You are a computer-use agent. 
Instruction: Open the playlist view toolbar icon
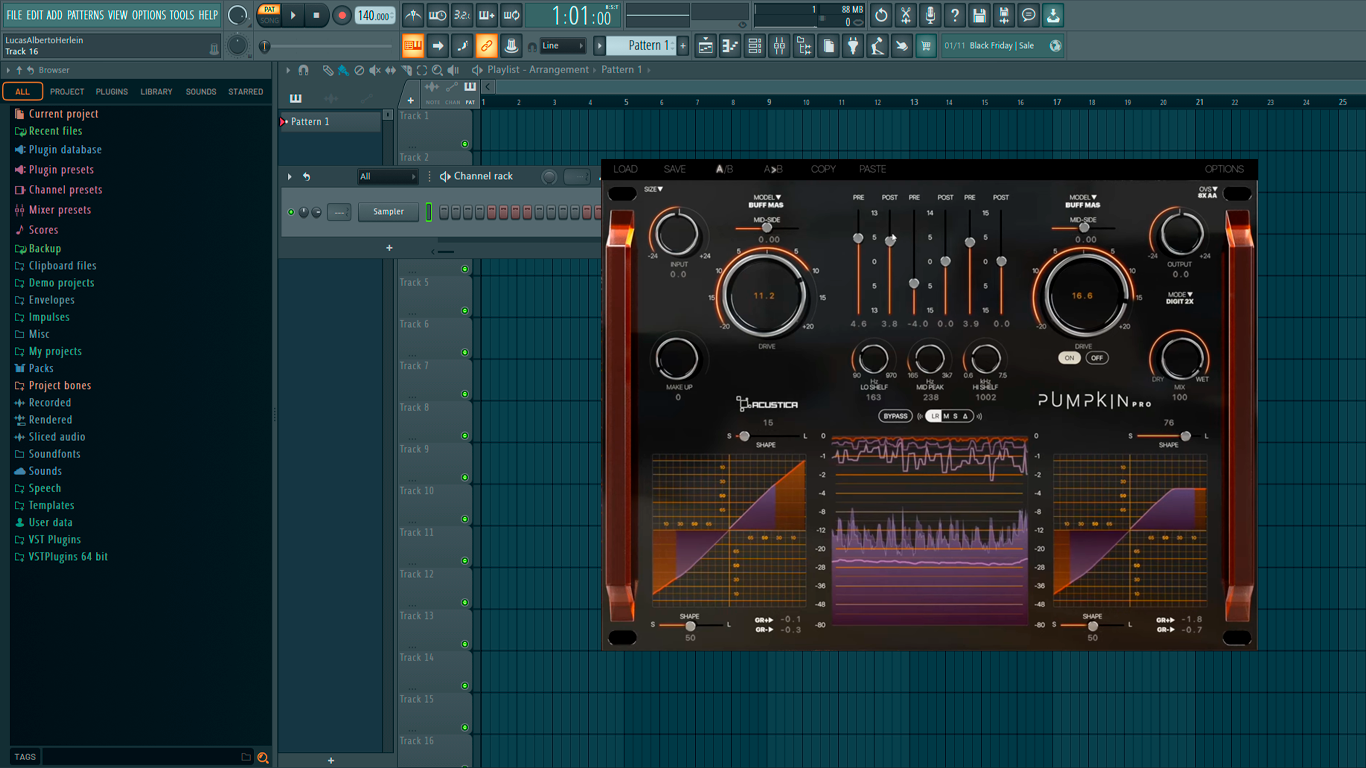tap(706, 46)
